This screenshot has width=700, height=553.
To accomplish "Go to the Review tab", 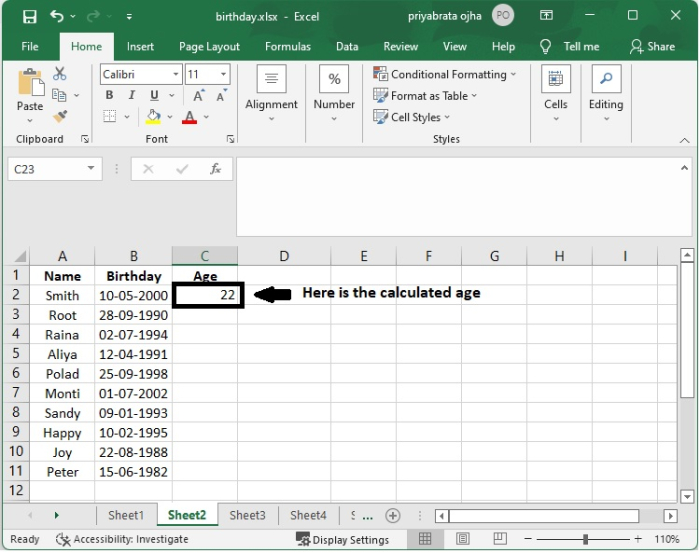I will (400, 46).
